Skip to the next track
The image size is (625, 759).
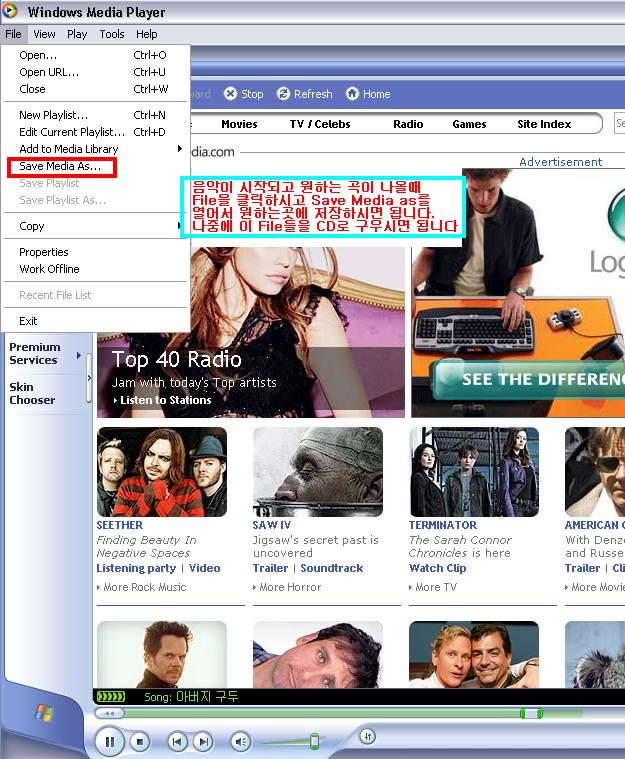[x=202, y=741]
